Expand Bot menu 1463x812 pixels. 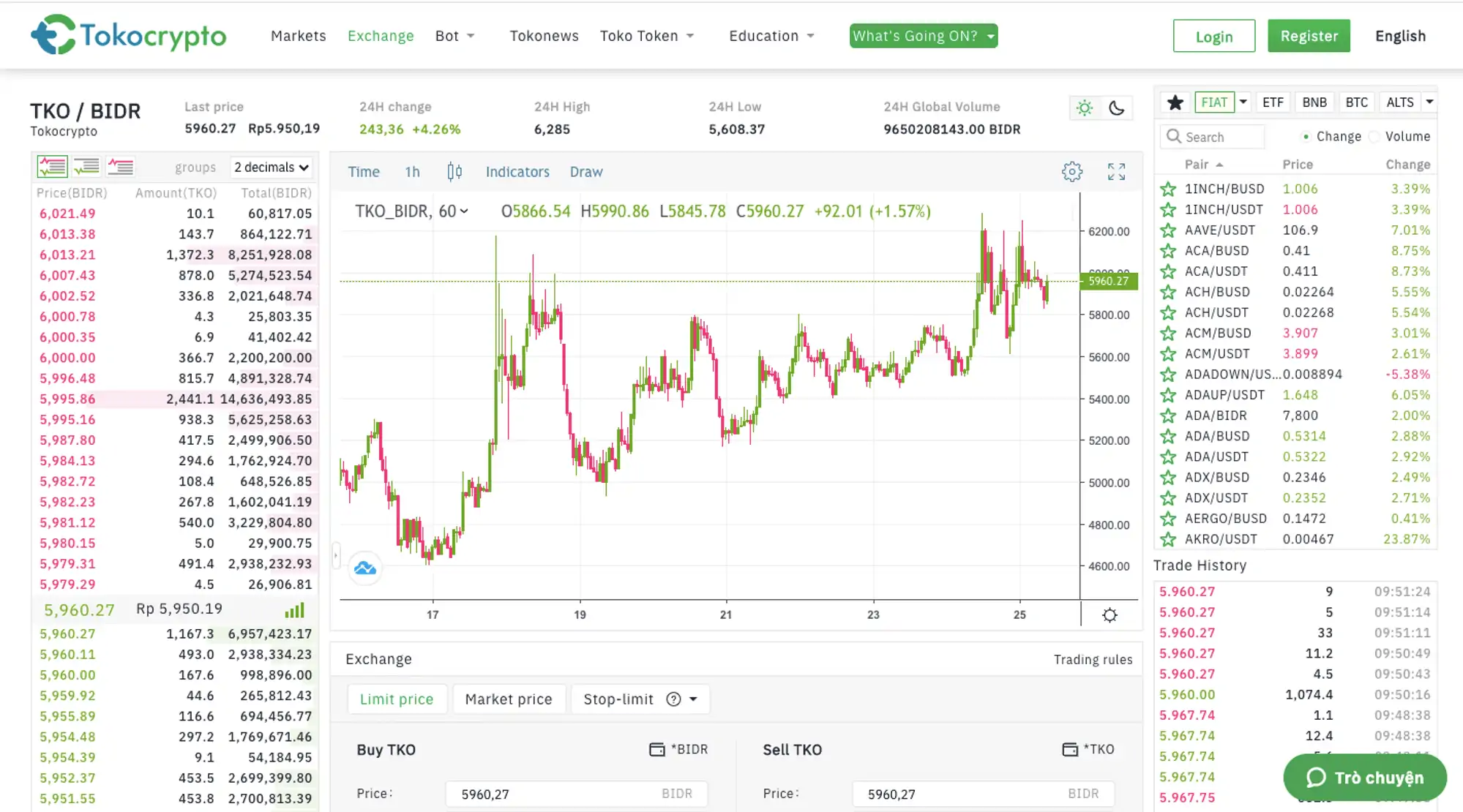pyautogui.click(x=454, y=36)
